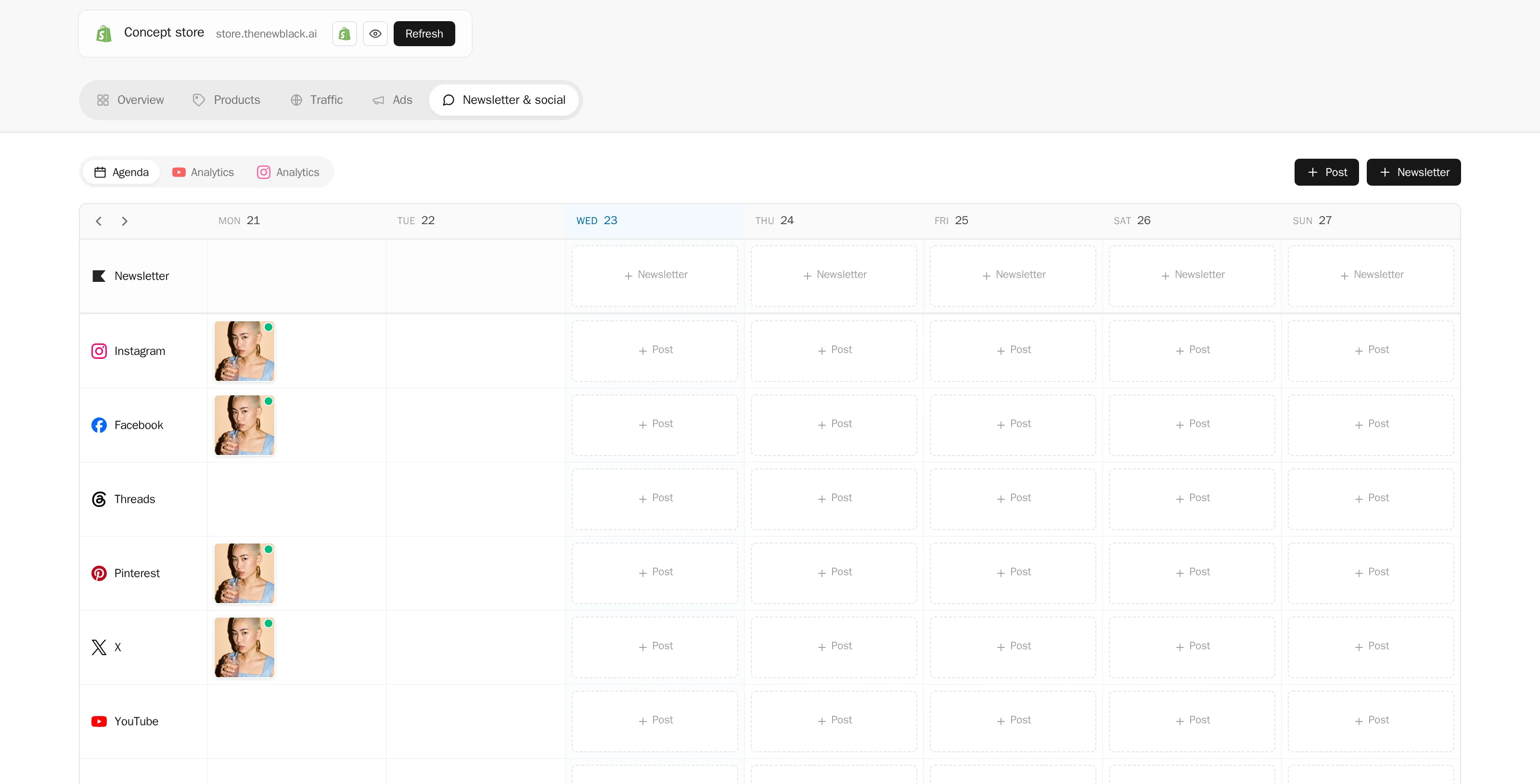Image resolution: width=1540 pixels, height=784 pixels.
Task: Click the Overview tab grid icon
Action: tap(103, 100)
